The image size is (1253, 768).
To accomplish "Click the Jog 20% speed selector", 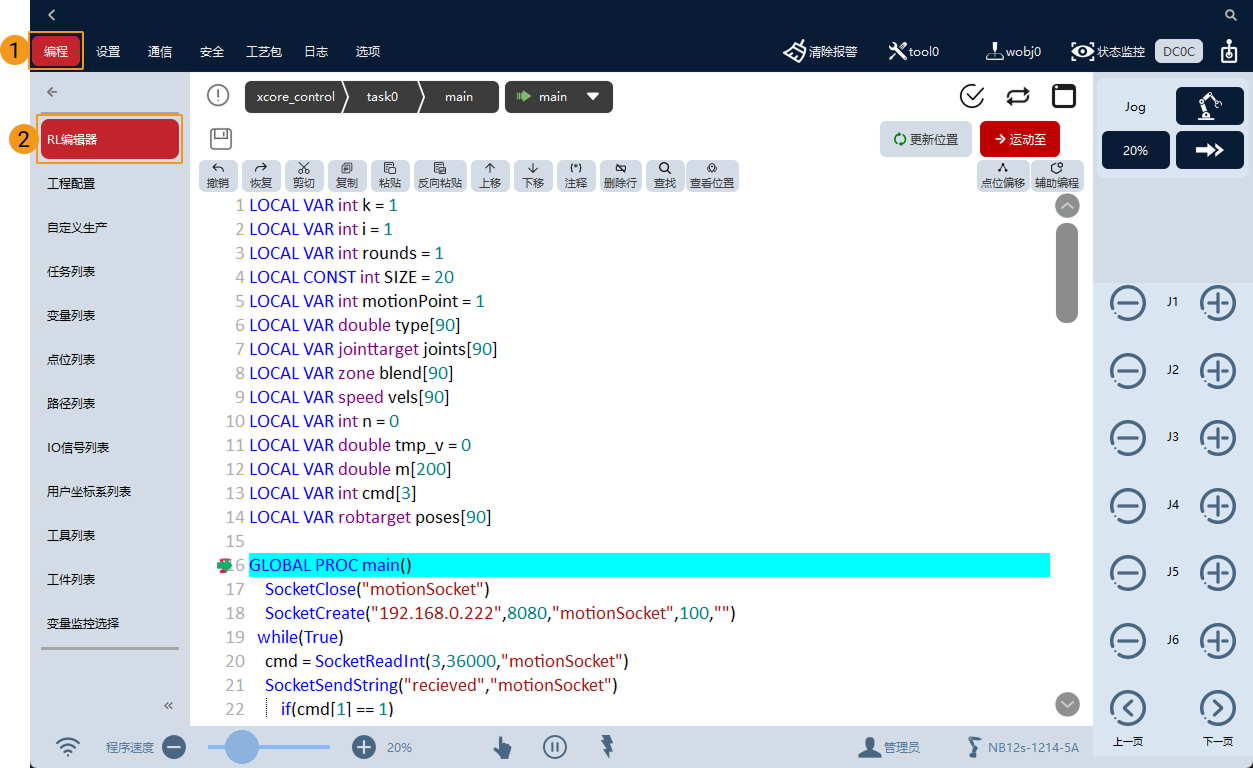I will point(1136,150).
